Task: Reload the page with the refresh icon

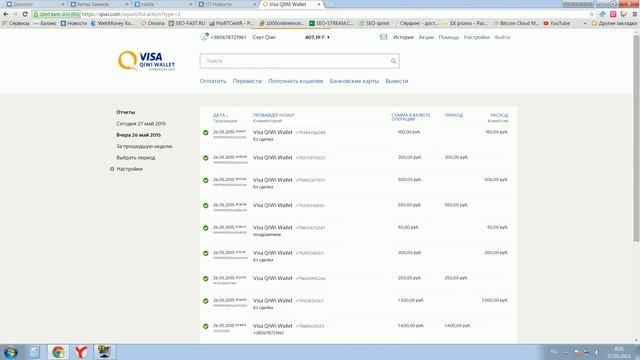Action: coord(25,14)
